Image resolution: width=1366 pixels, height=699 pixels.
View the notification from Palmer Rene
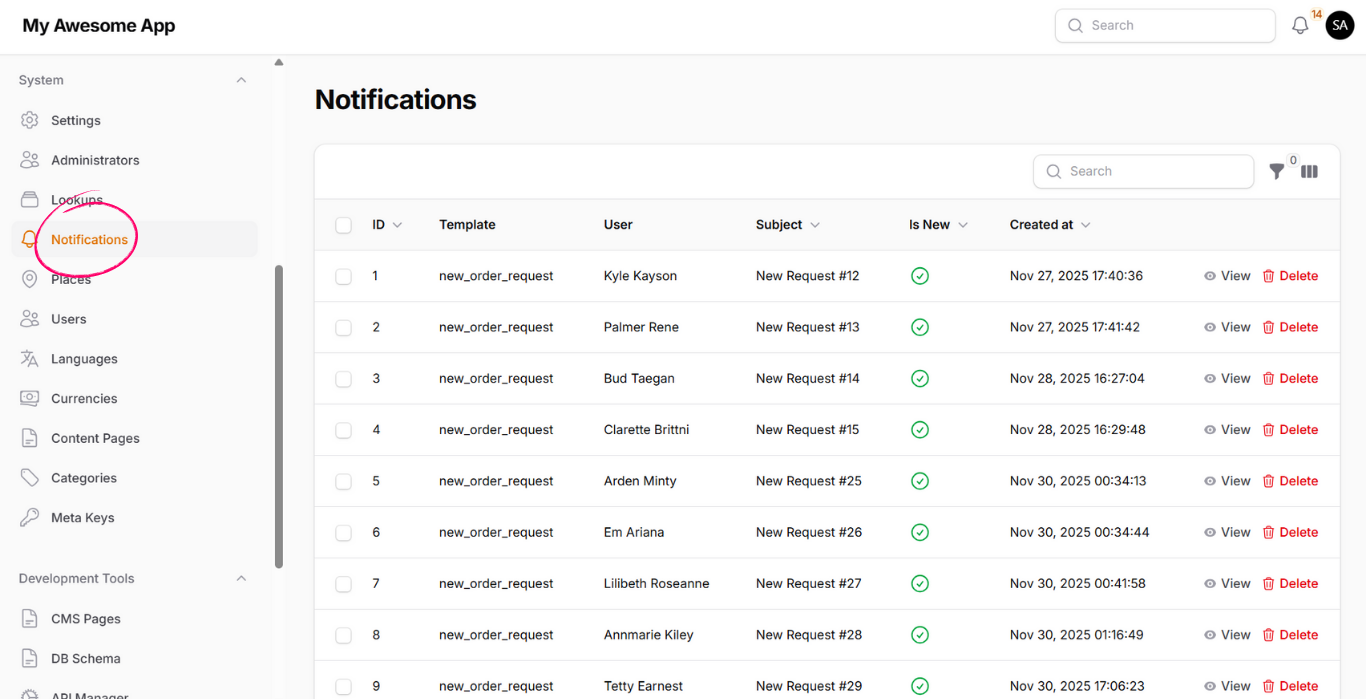pos(1227,327)
